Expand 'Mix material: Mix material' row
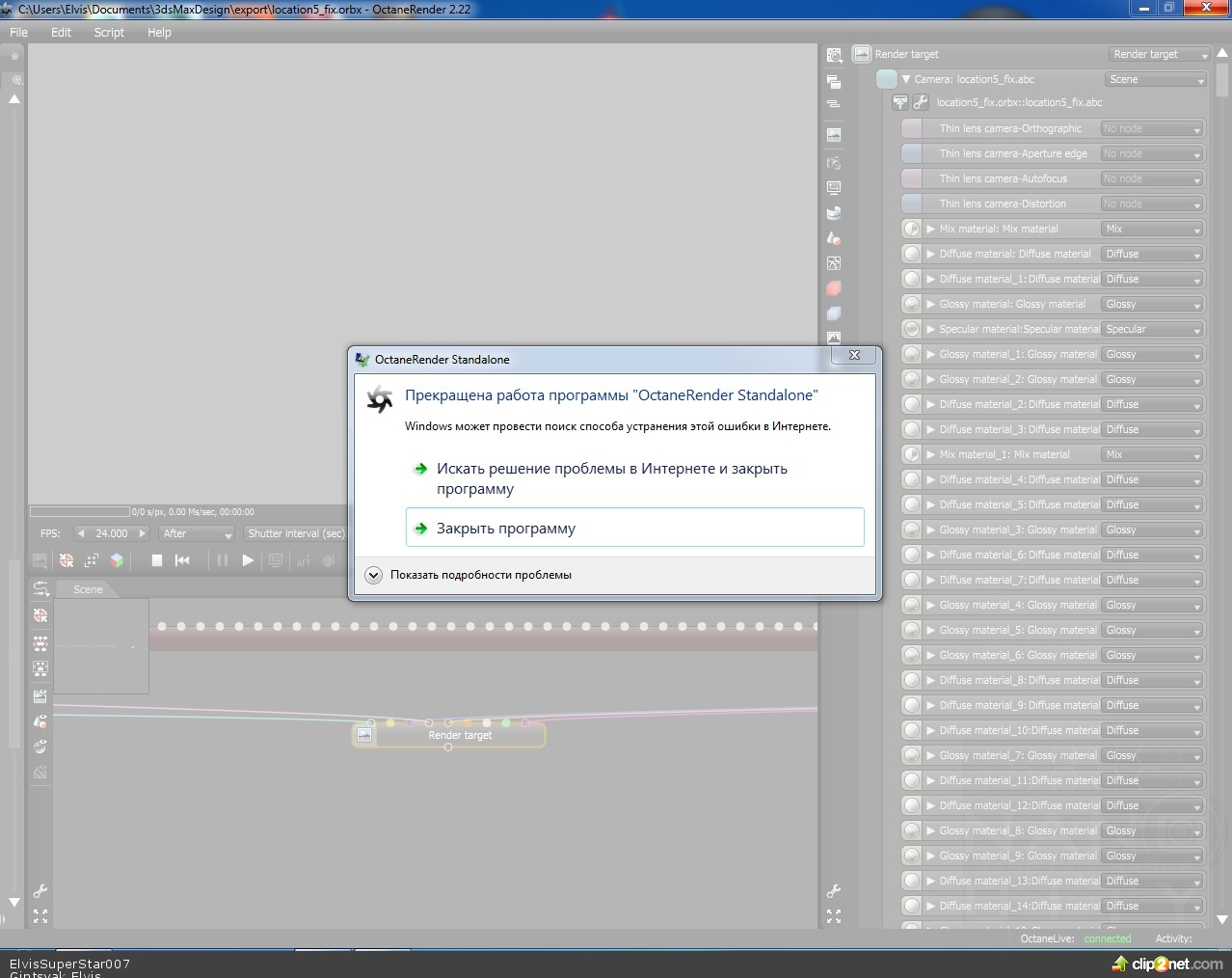1232x978 pixels. click(931, 229)
